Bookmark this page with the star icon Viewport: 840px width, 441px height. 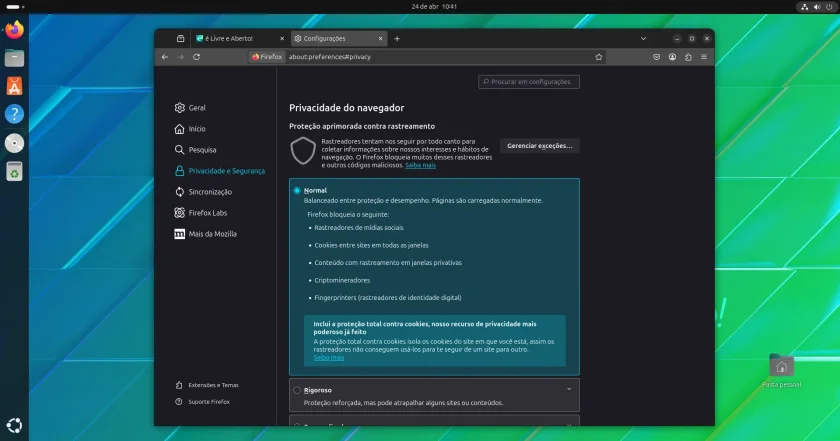(x=598, y=57)
